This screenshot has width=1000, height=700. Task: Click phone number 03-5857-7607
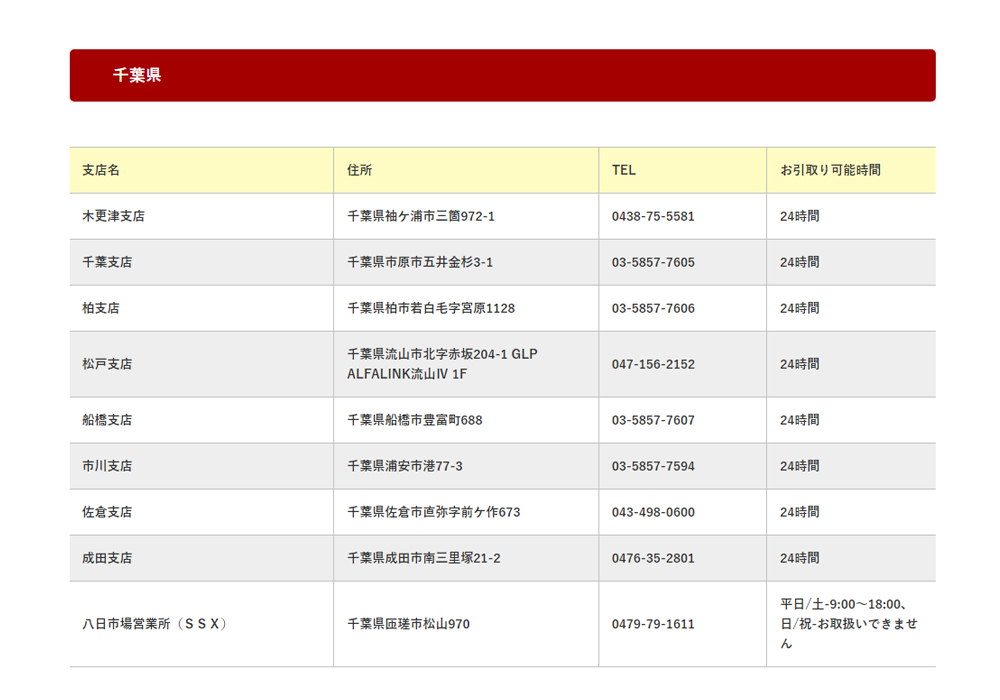pyautogui.click(x=653, y=420)
